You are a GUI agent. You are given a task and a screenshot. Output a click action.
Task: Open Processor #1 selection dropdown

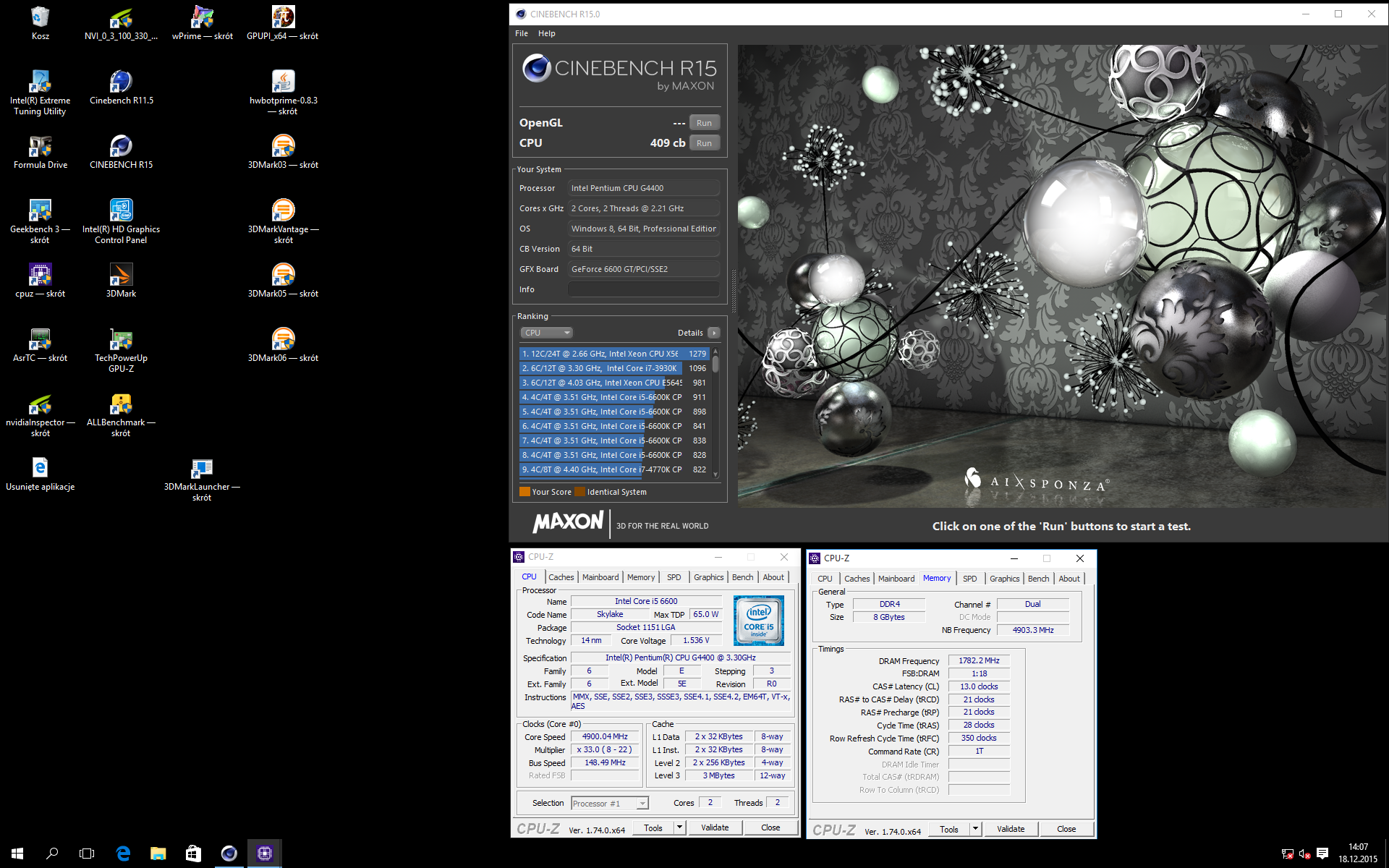(x=610, y=804)
